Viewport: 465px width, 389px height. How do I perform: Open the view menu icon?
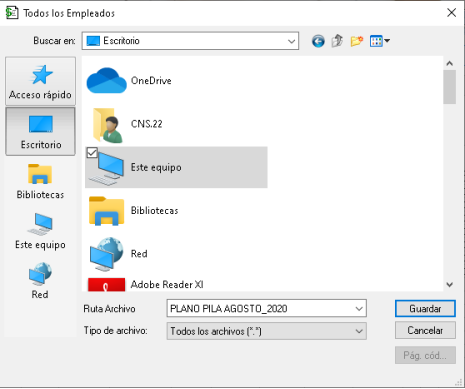pos(380,41)
